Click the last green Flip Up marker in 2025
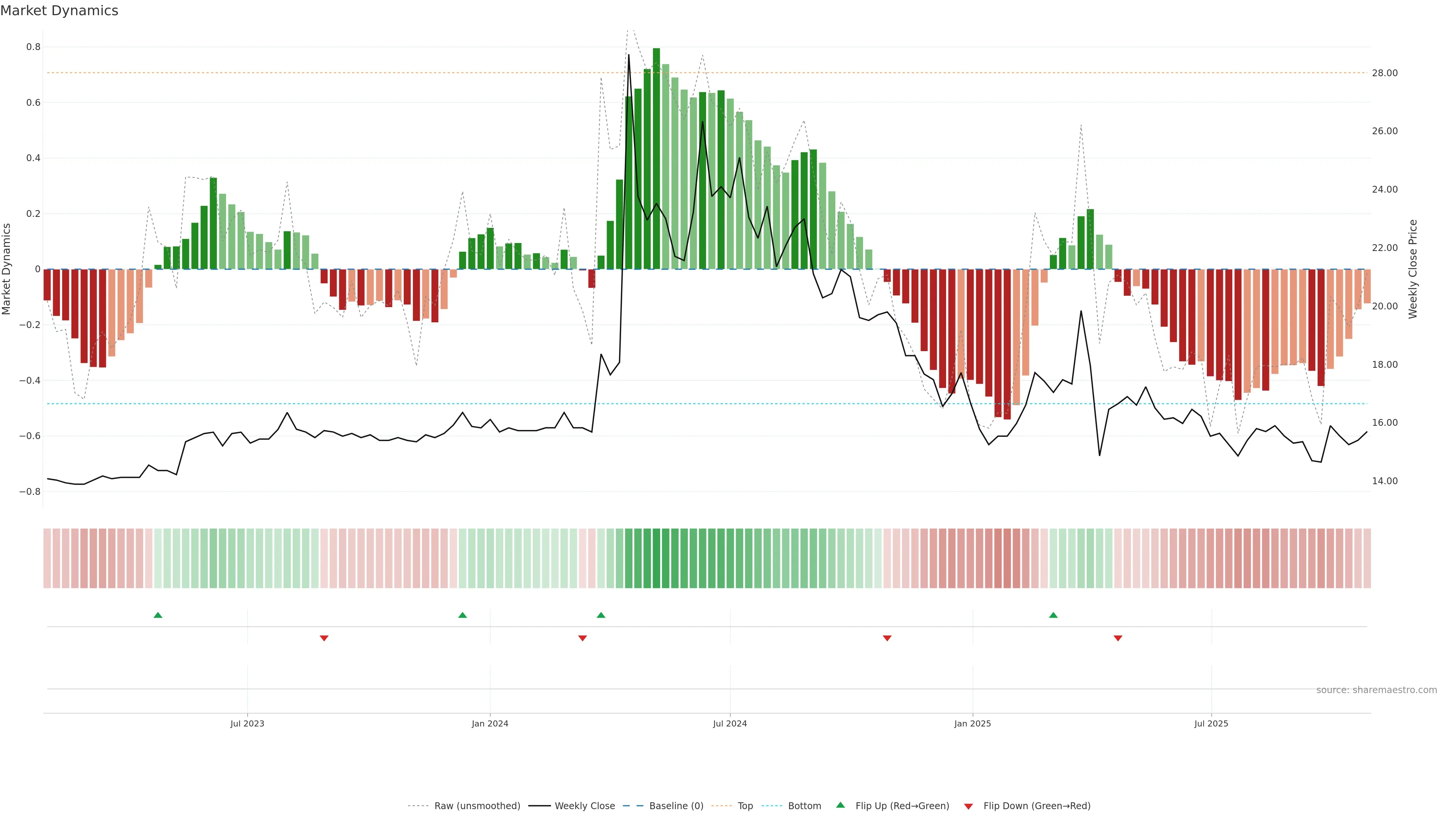The image size is (1456, 819). coord(1053,615)
